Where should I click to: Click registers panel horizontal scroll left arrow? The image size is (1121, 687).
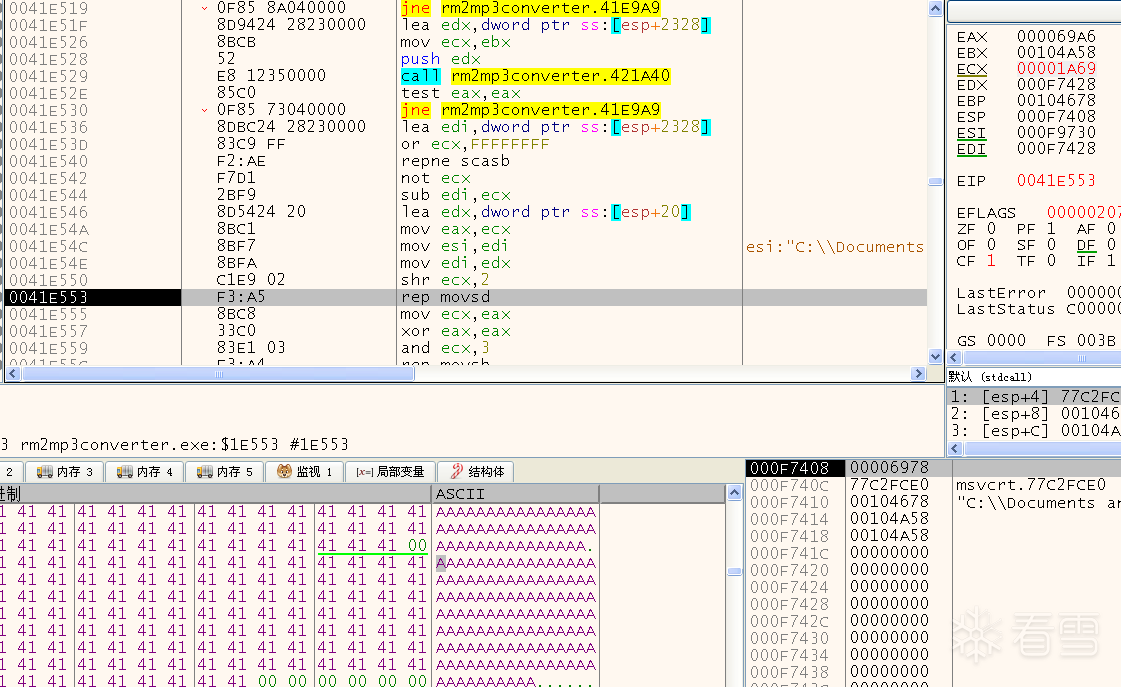tap(954, 357)
